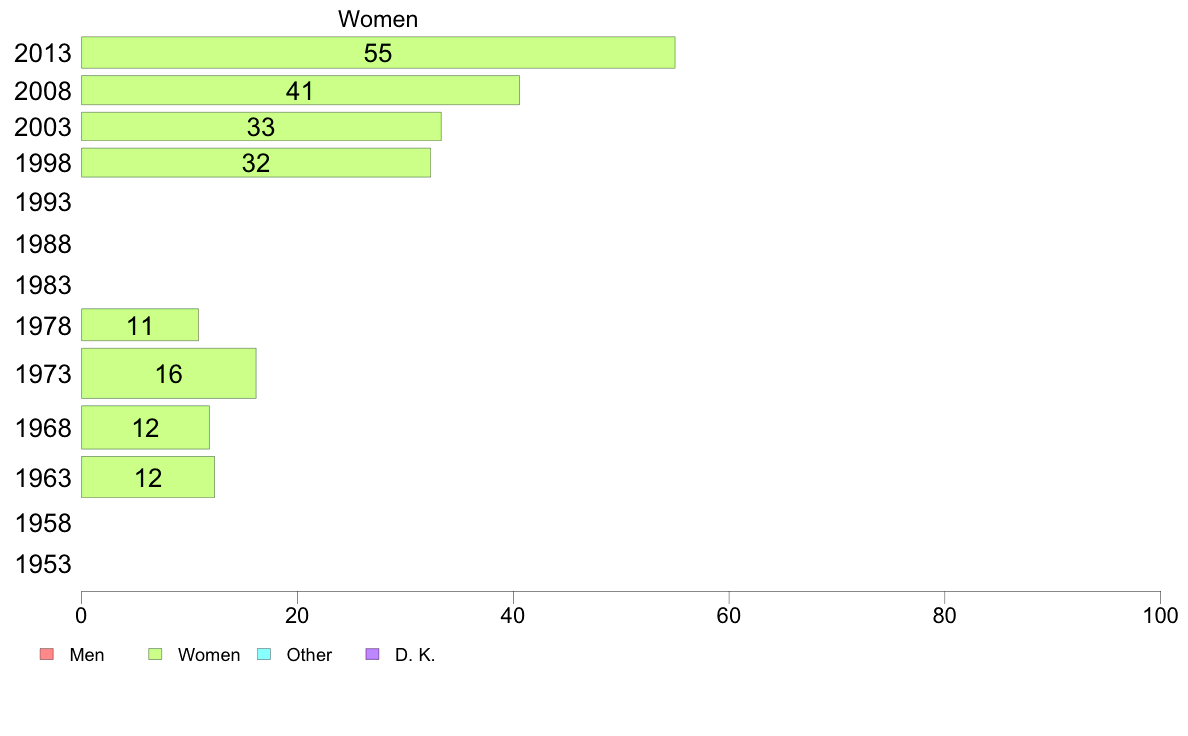Screen dimensions: 1188x736
Task: Select the 1978 bar showing 11
Action: pyautogui.click(x=140, y=325)
